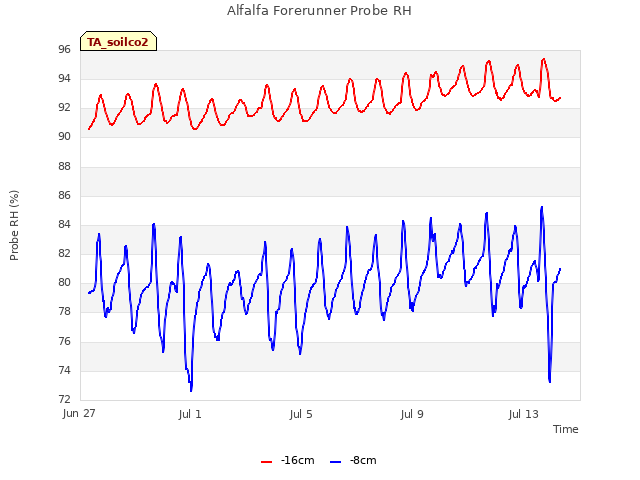Click the 82 y-axis tick label
Image resolution: width=640 pixels, height=480 pixels.
[64, 253]
